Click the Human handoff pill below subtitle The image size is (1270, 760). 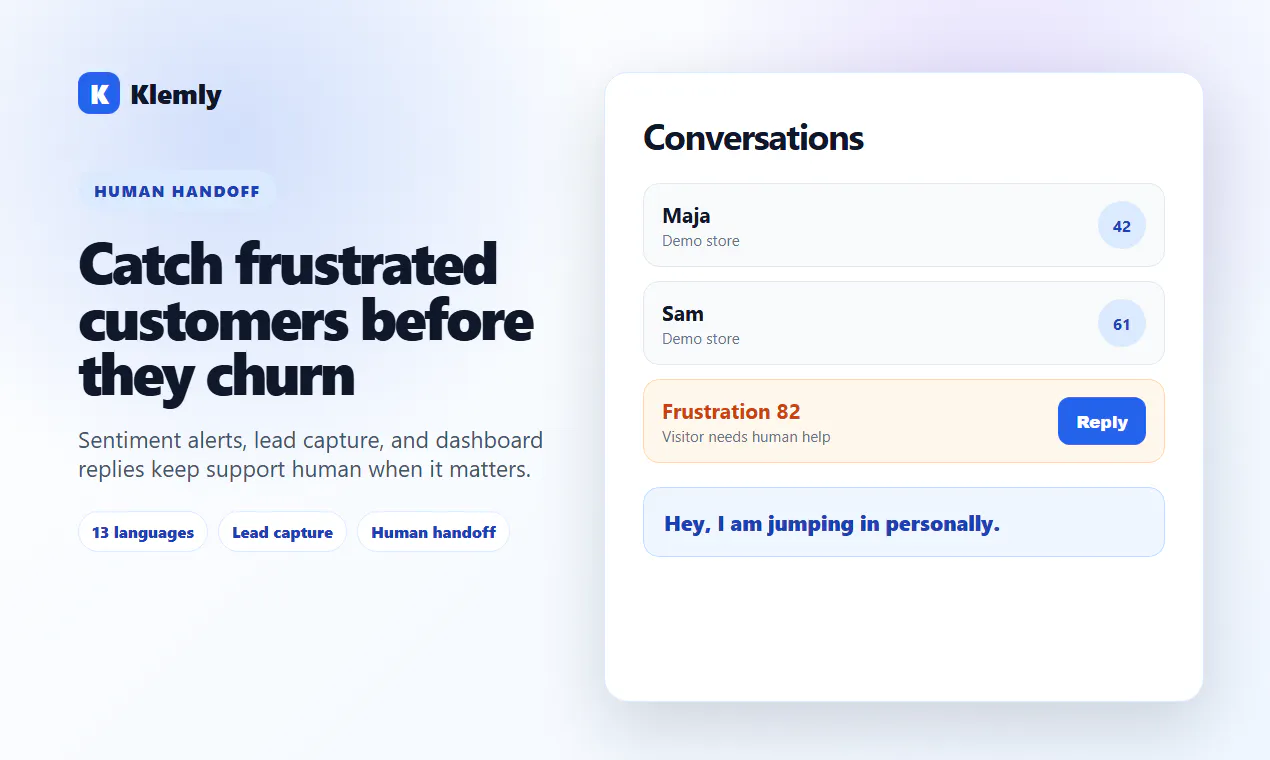tap(433, 532)
